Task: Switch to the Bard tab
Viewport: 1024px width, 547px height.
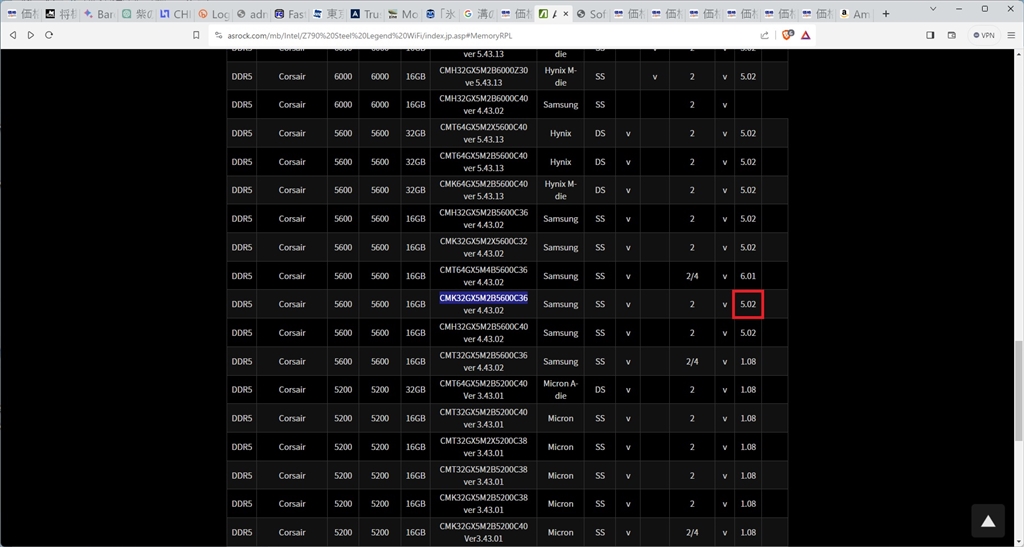Action: (x=98, y=14)
